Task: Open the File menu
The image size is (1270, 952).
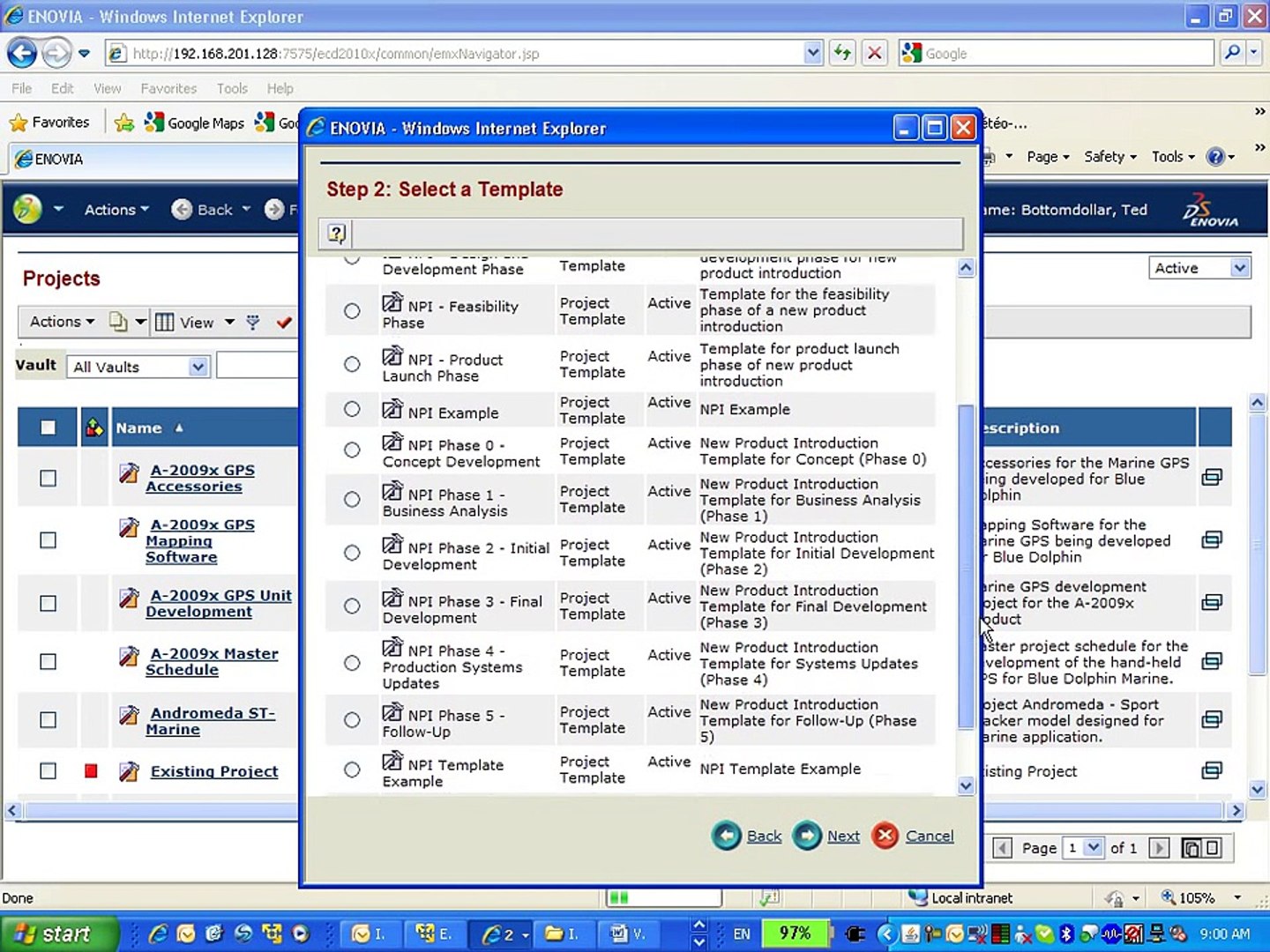Action: pos(21,88)
